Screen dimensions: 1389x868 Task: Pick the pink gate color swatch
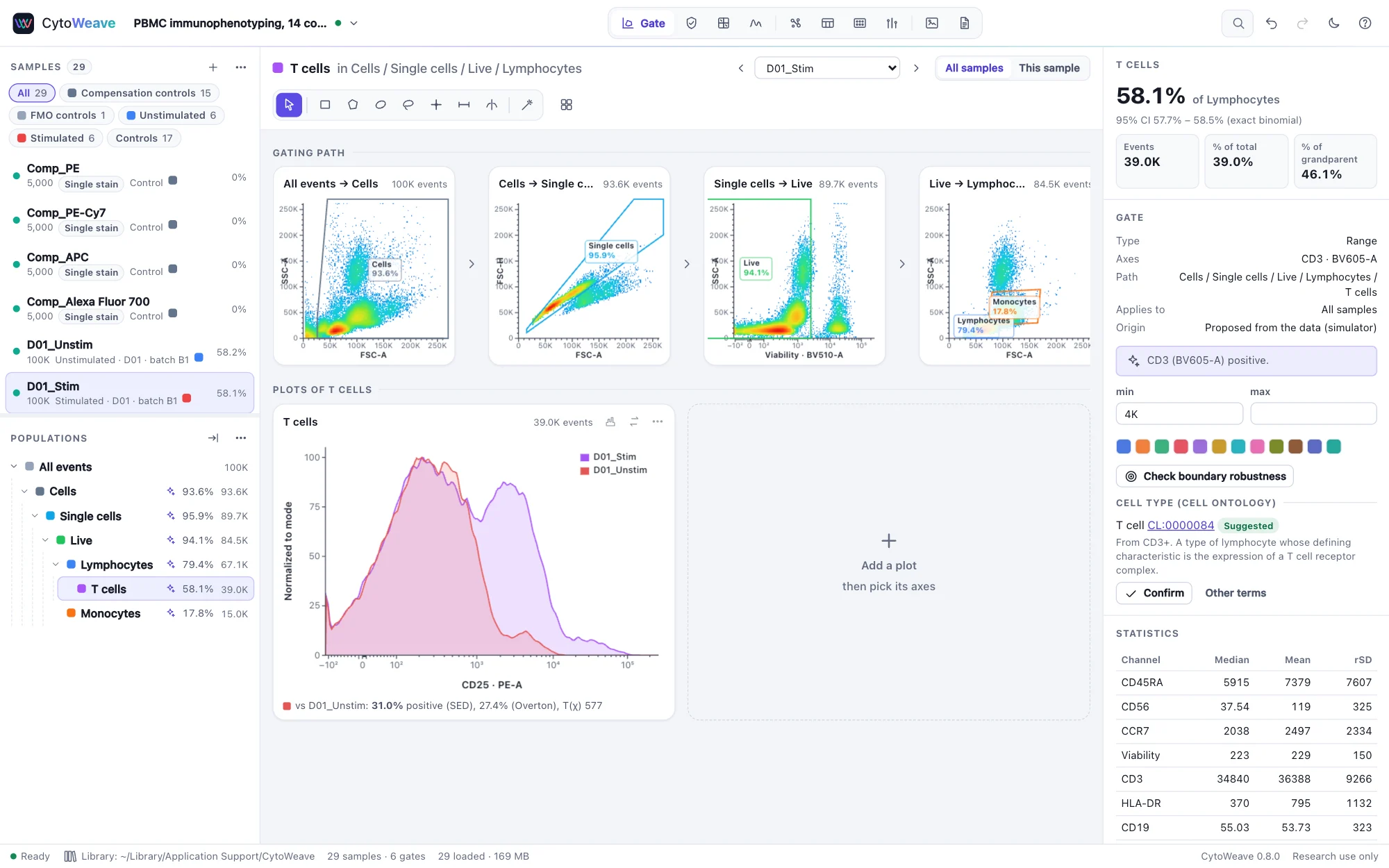pos(1257,446)
